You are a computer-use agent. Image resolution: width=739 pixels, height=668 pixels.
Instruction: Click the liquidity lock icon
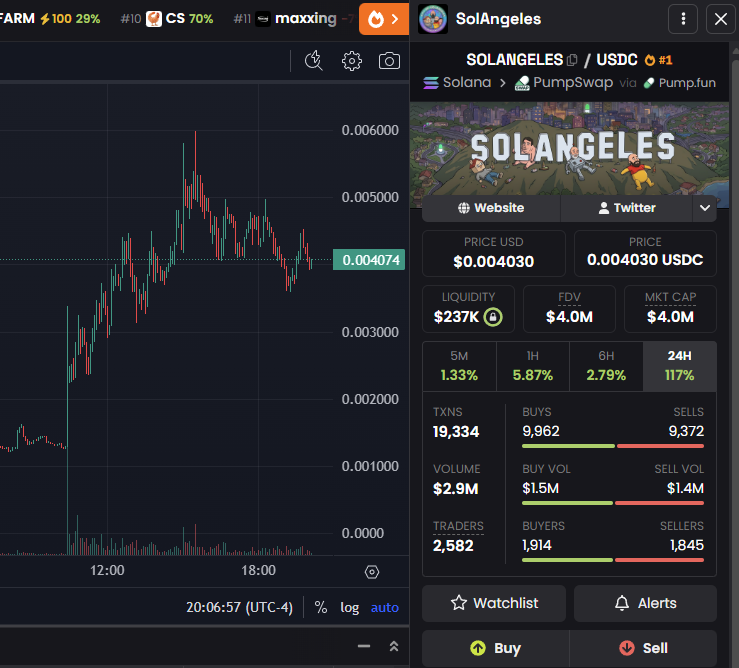[493, 316]
